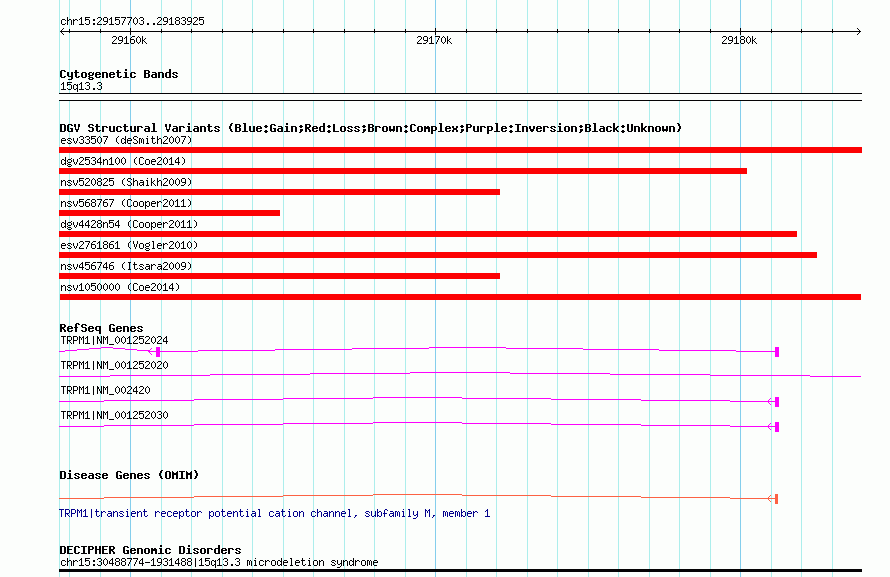Click the exon arrow of TRPM1 NM_002420

point(773,402)
